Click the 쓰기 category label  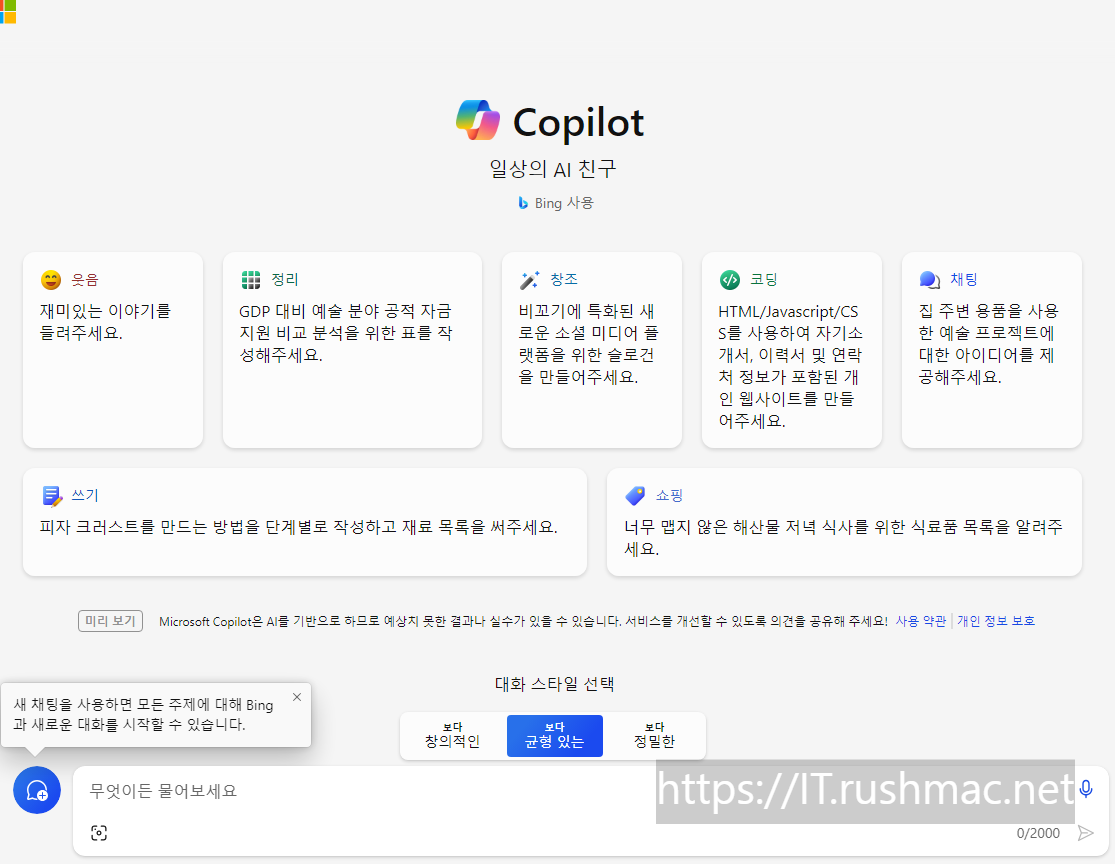pos(85,496)
